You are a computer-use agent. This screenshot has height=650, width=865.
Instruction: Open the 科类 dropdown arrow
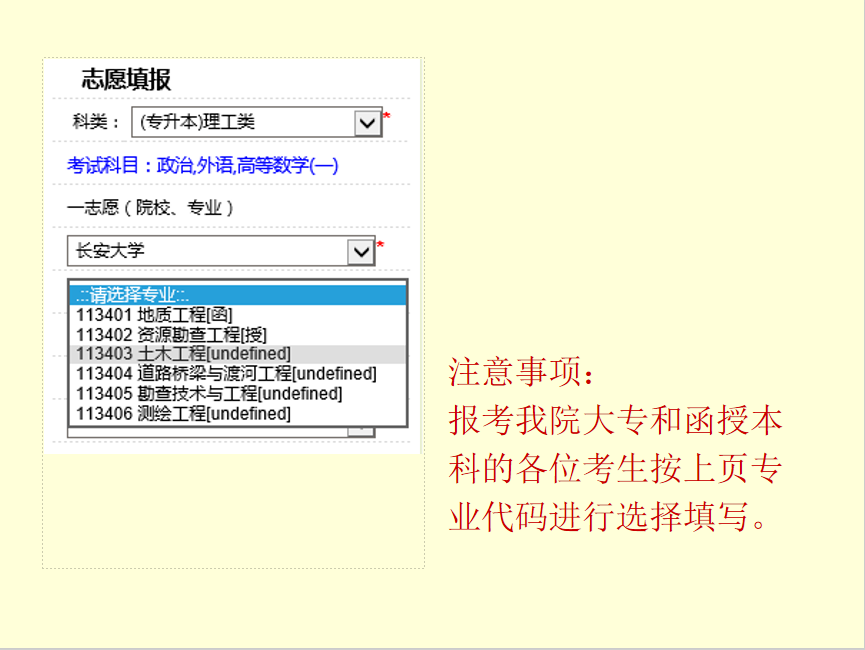(368, 122)
